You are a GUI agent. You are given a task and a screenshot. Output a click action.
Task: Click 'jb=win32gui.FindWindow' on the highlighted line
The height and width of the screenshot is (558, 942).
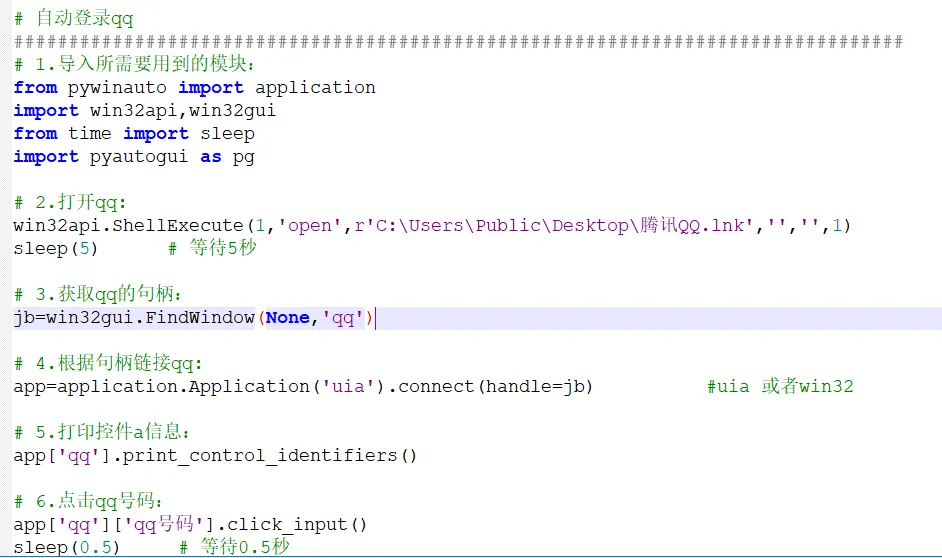click(x=134, y=318)
